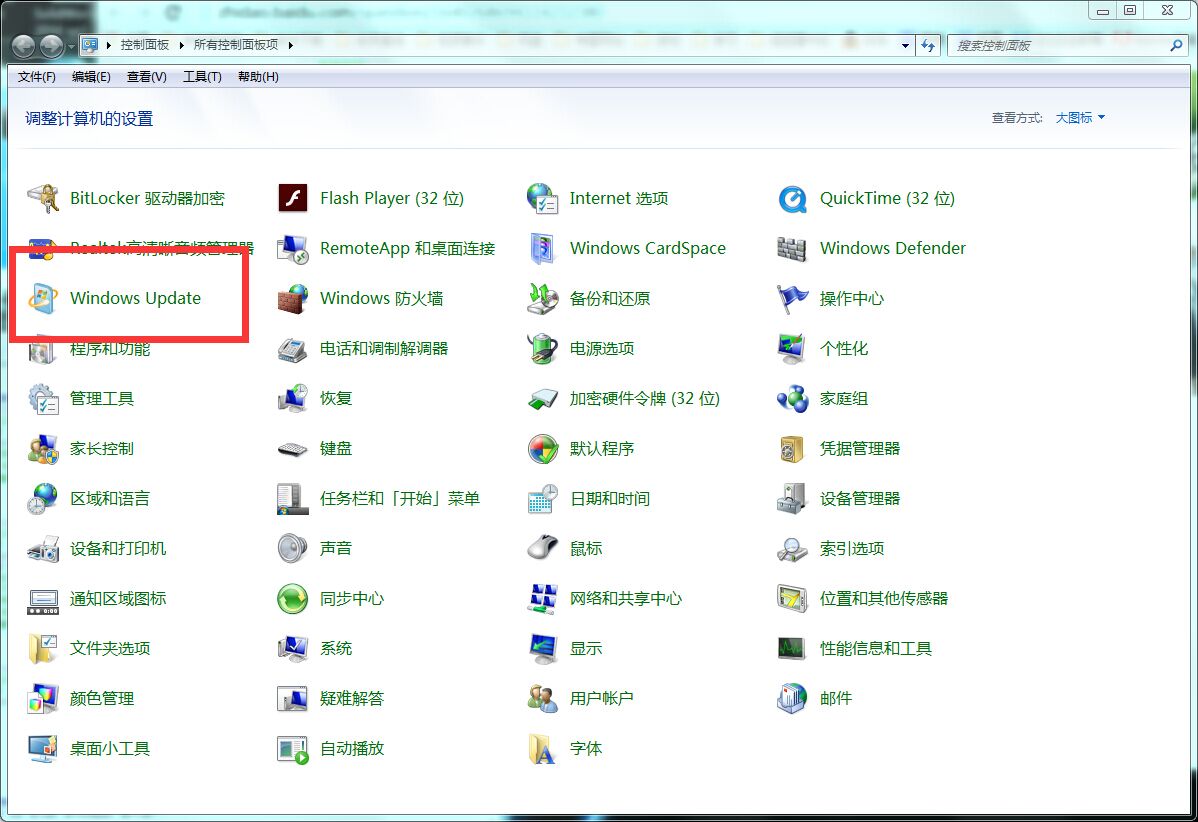Image resolution: width=1198 pixels, height=822 pixels.
Task: Click the Forward navigation button
Action: tap(52, 47)
